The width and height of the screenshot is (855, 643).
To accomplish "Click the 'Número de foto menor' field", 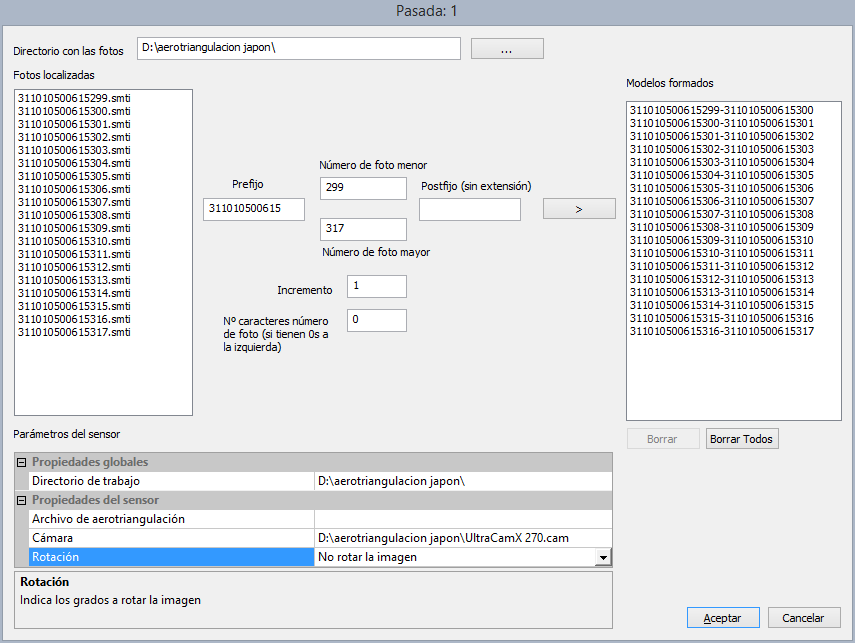I will [363, 189].
